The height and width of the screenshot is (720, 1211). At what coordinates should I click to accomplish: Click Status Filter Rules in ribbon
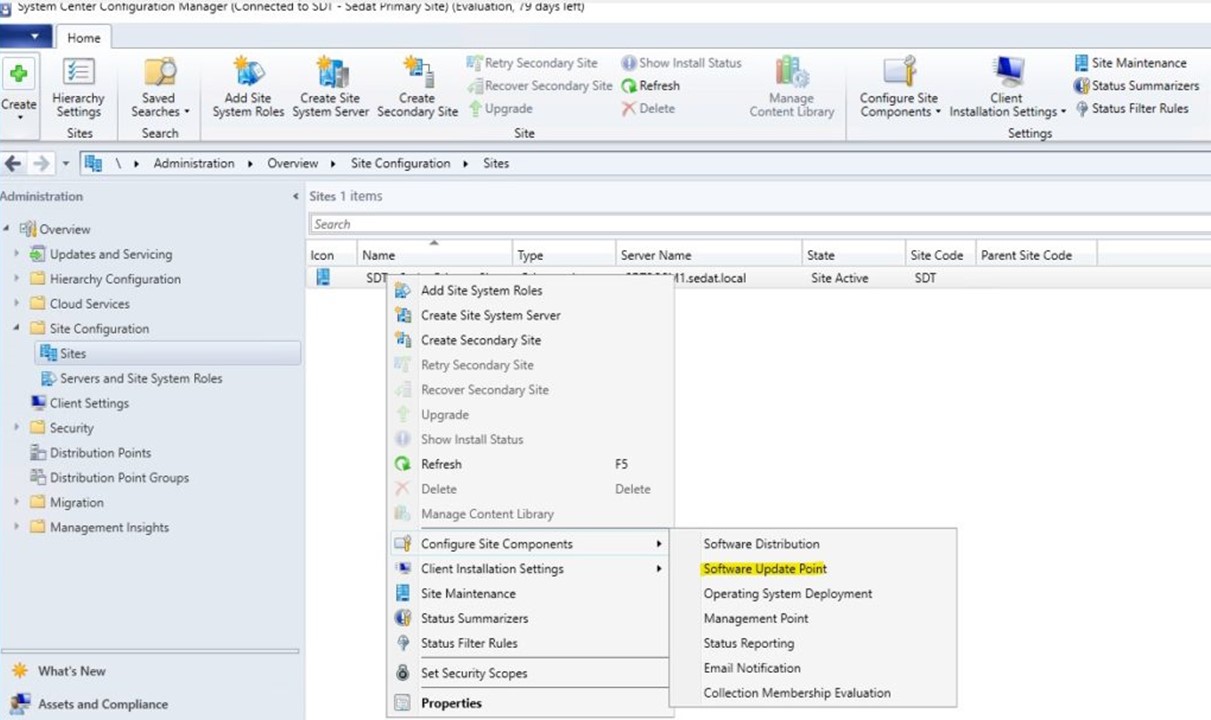(1131, 108)
